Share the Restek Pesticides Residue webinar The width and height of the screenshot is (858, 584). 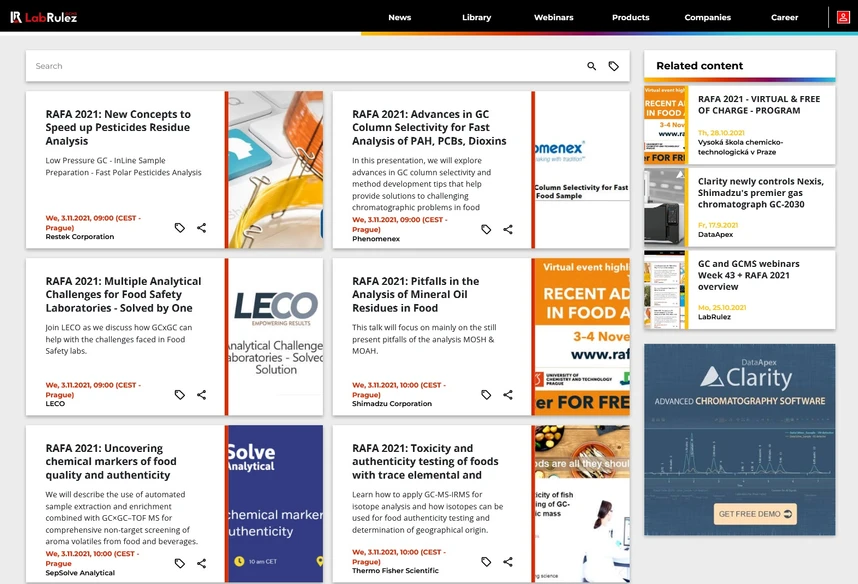point(201,228)
